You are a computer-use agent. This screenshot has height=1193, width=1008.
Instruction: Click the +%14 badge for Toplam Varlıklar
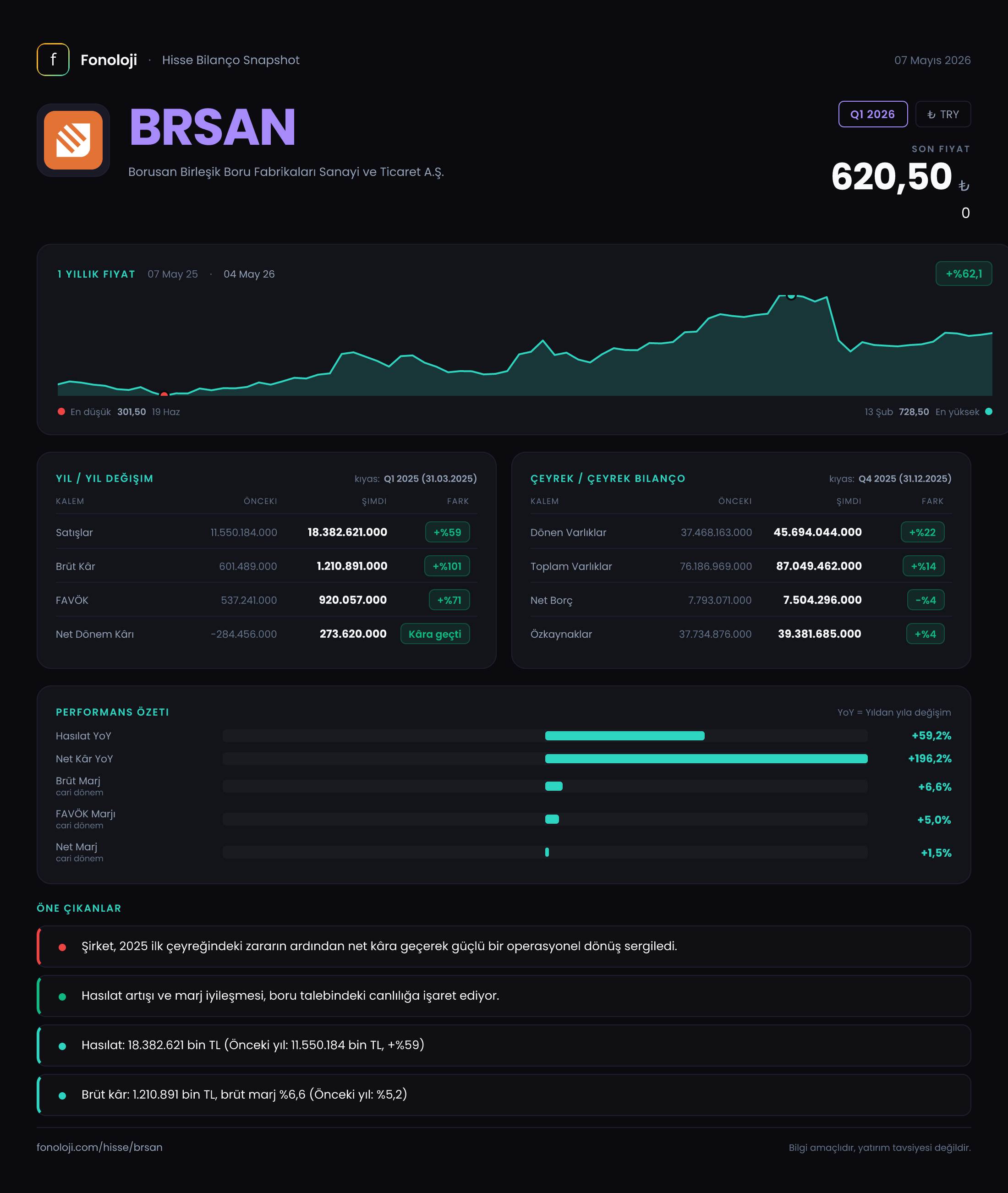point(923,566)
